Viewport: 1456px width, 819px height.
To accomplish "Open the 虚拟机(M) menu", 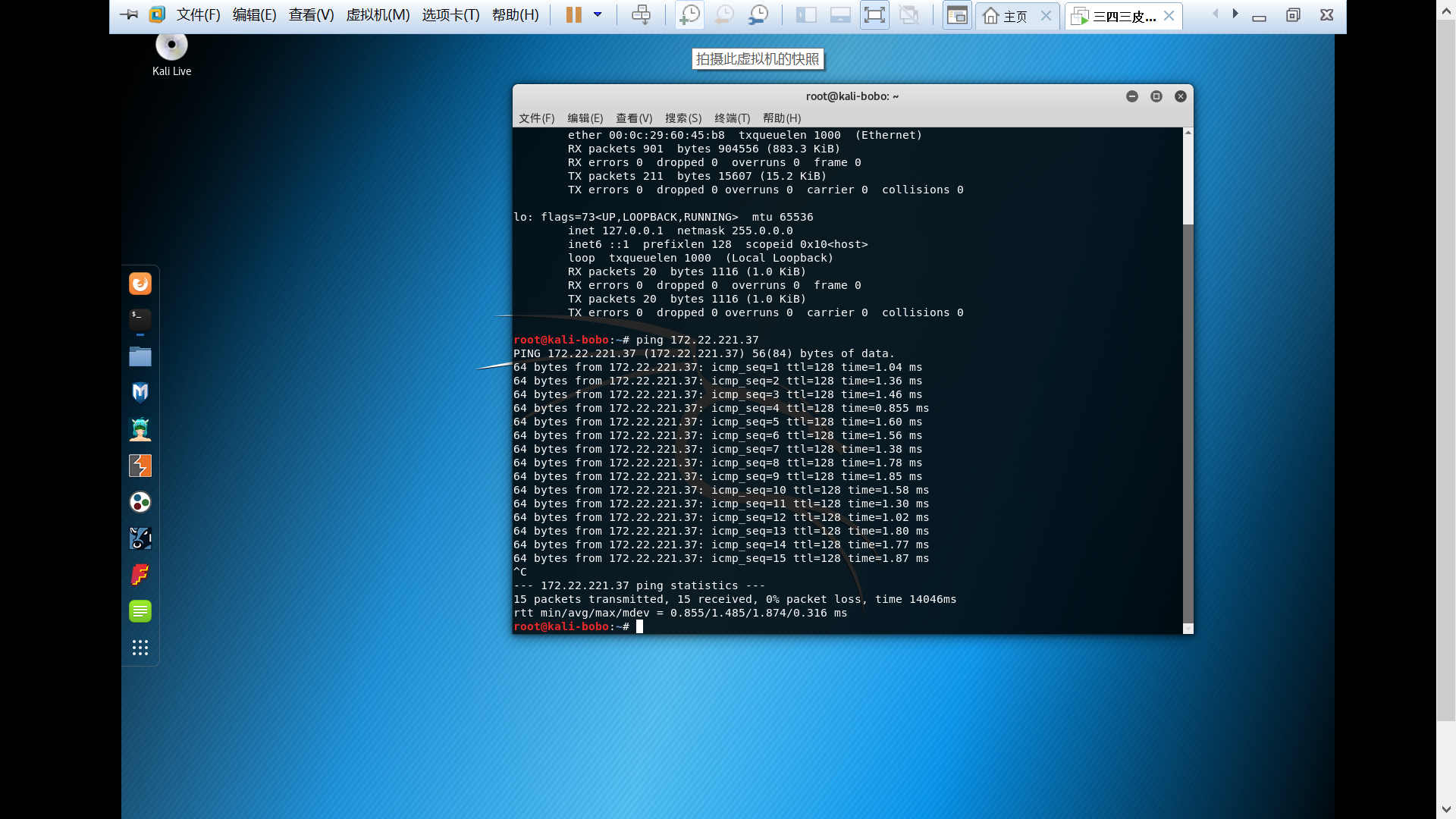I will (x=378, y=15).
